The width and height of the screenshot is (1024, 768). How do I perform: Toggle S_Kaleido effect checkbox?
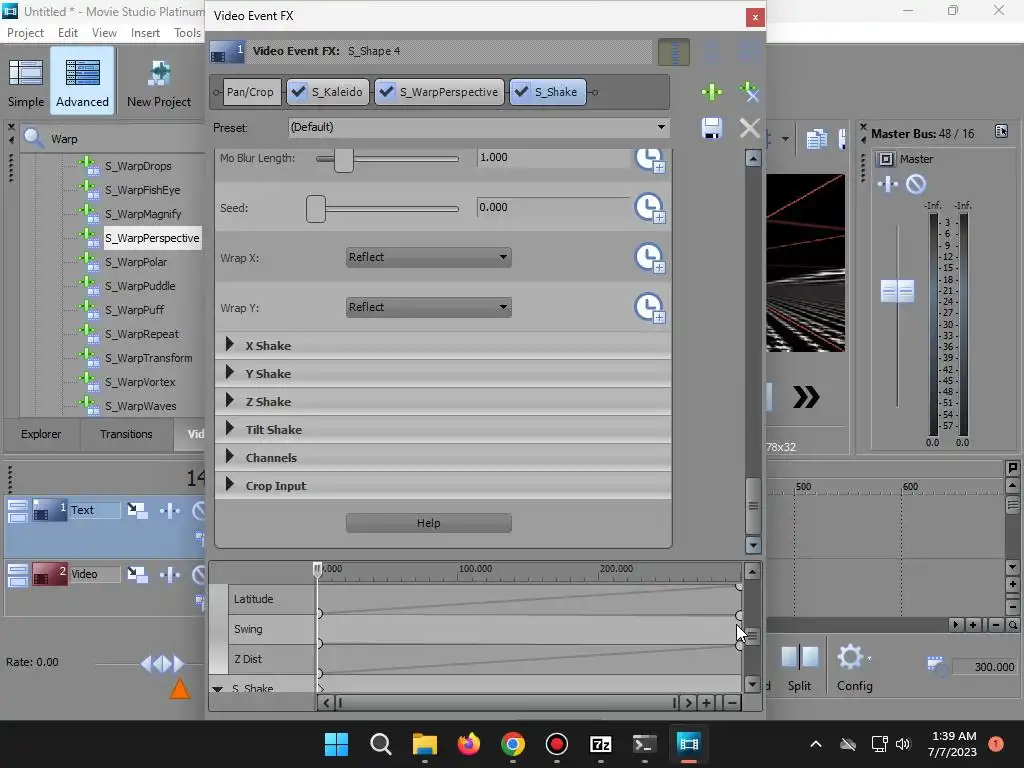point(298,91)
